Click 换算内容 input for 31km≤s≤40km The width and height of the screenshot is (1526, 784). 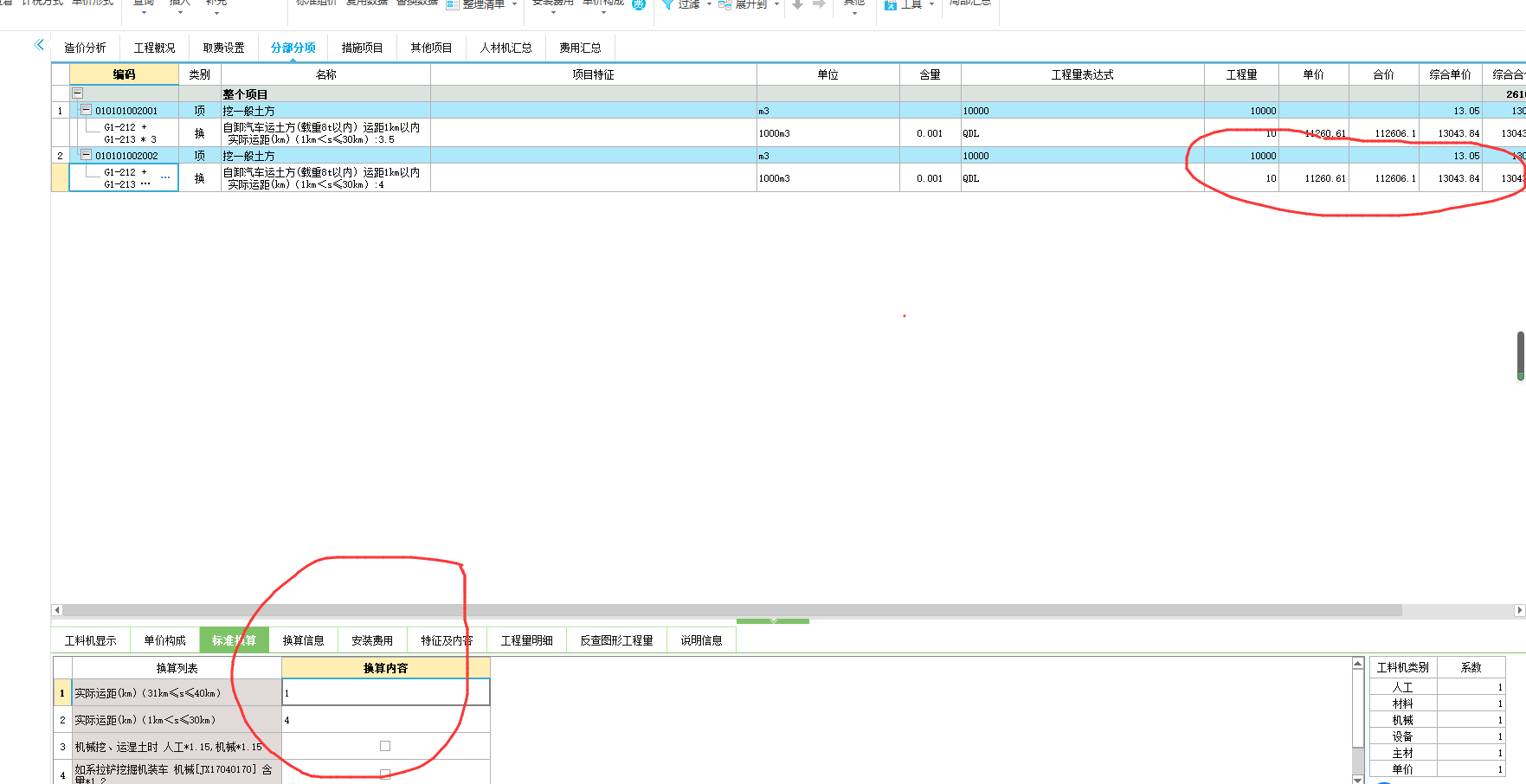coord(385,692)
